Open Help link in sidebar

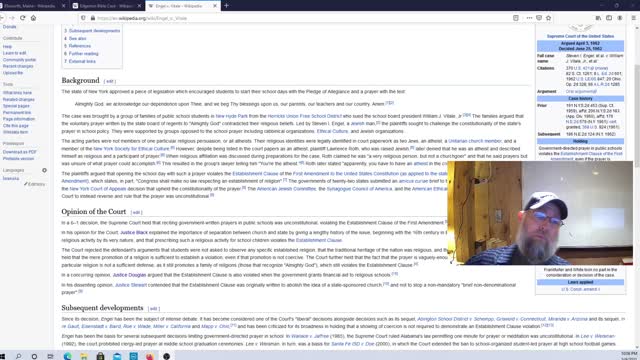click(7, 47)
